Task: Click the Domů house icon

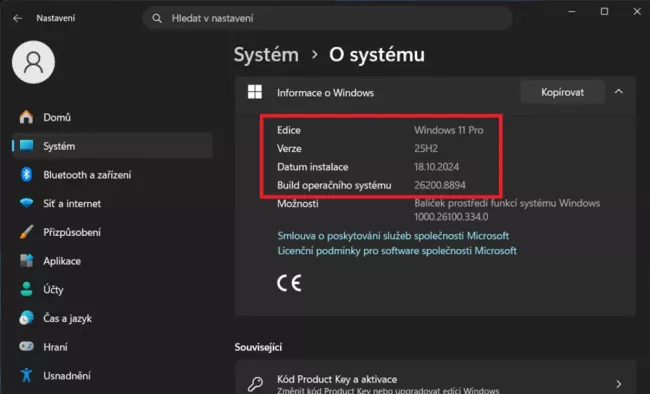Action: 27,117
